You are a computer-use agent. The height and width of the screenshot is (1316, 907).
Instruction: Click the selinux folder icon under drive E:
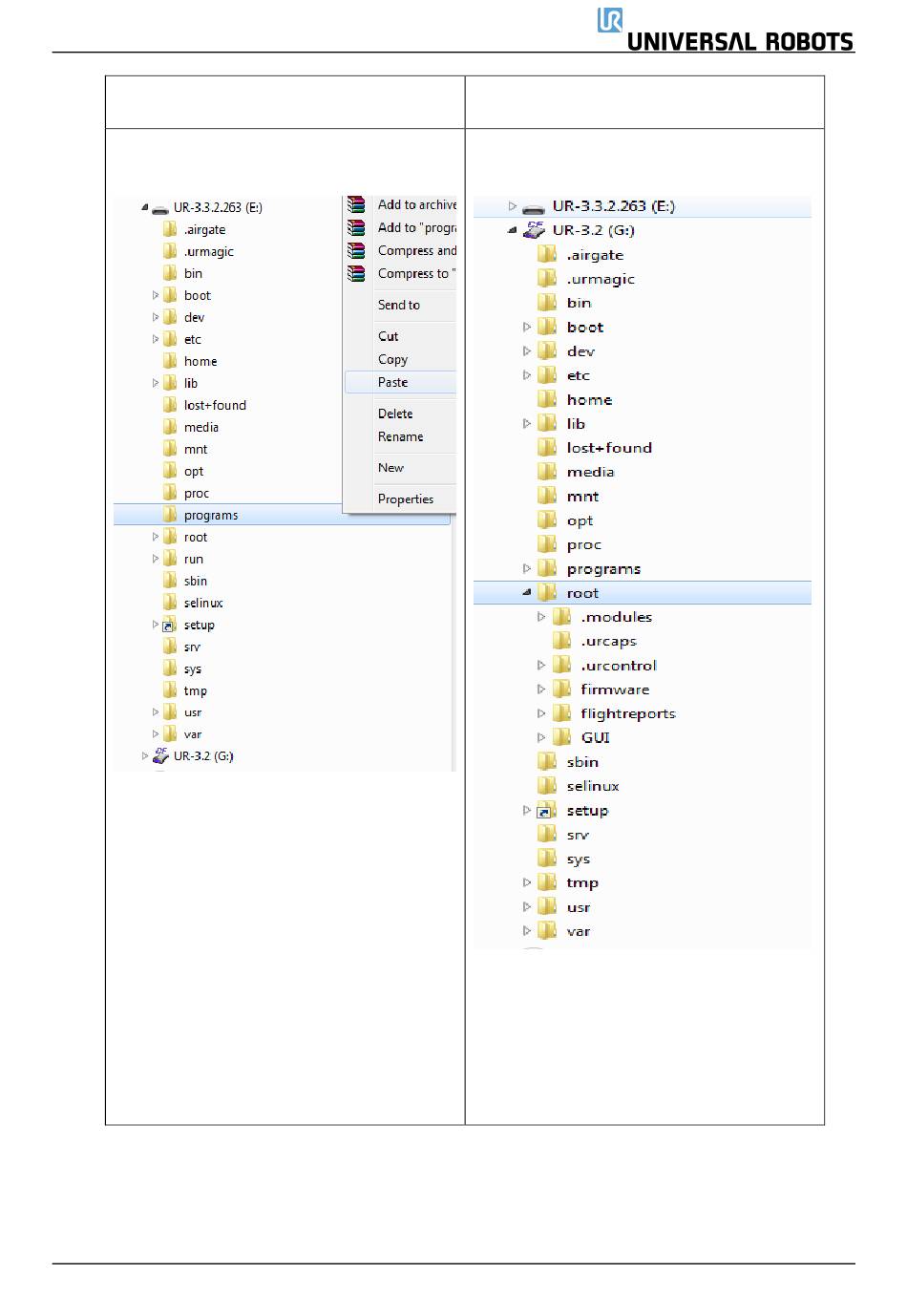(170, 603)
